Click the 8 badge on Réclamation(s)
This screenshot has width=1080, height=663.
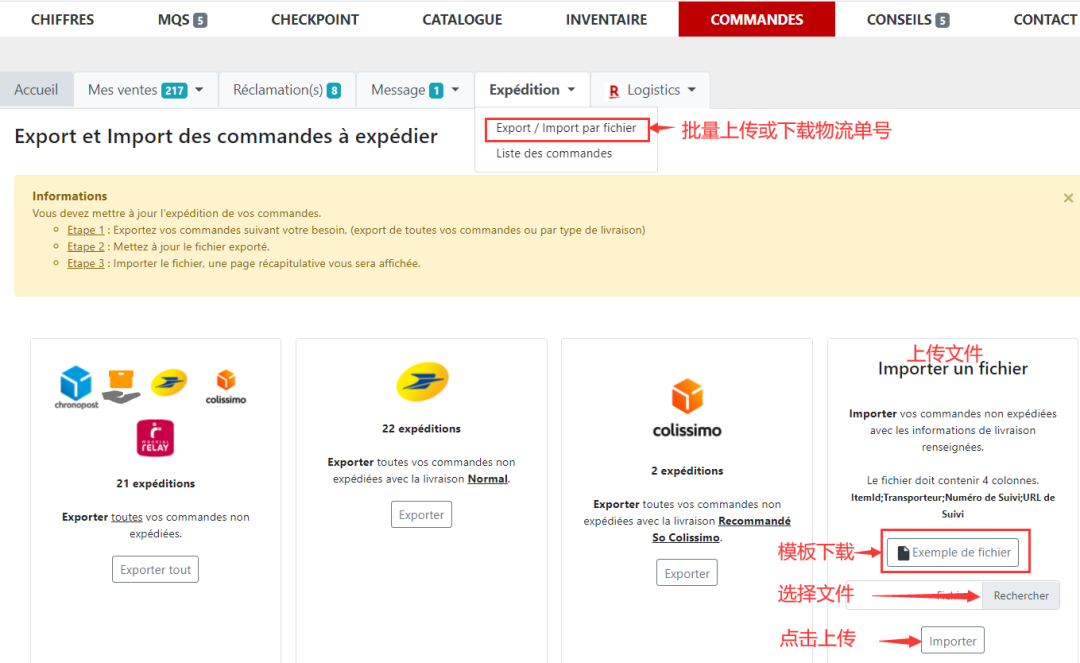333,90
